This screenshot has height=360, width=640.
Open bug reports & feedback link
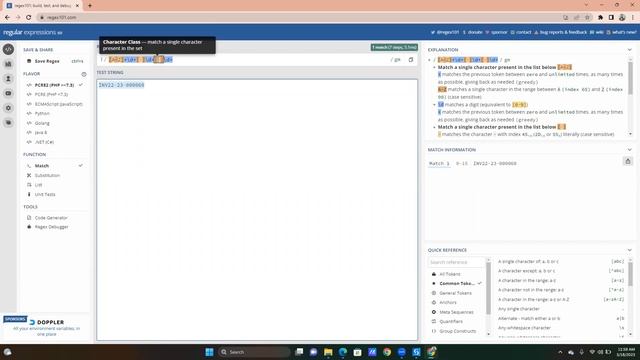[x=560, y=32]
